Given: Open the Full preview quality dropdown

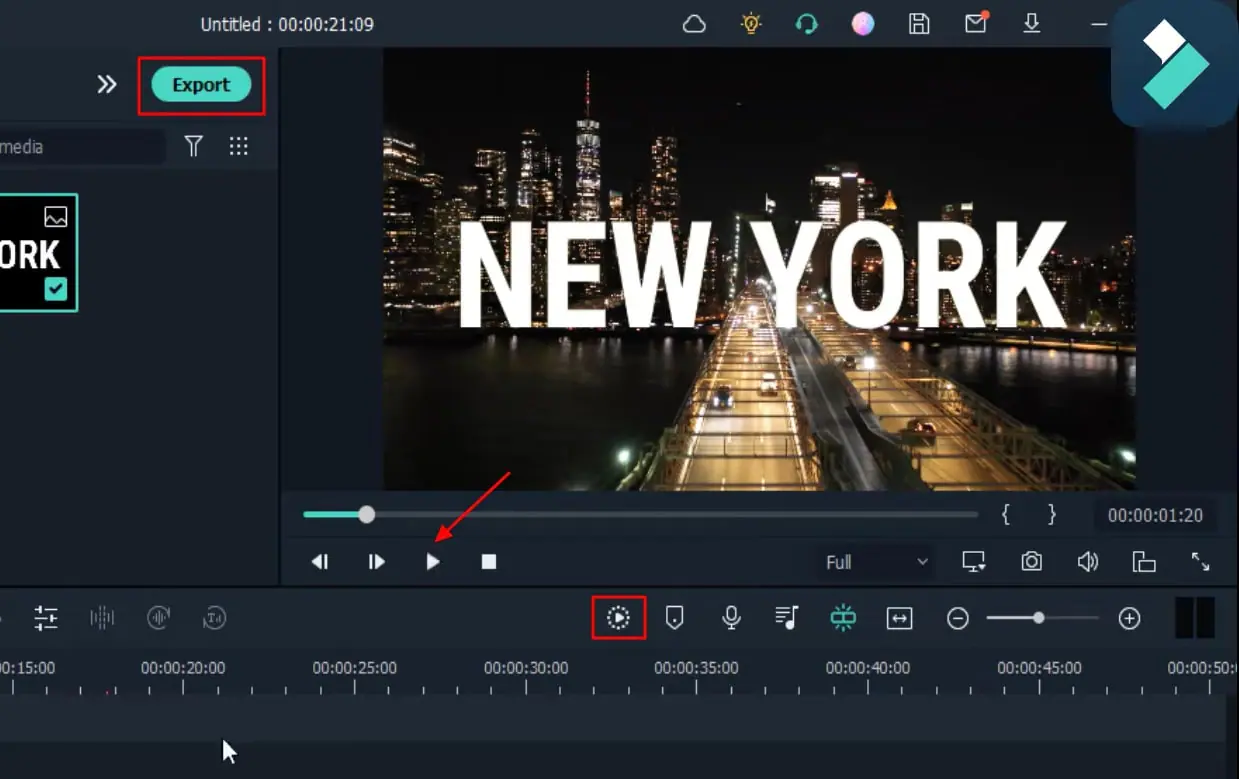Looking at the screenshot, I should (876, 562).
